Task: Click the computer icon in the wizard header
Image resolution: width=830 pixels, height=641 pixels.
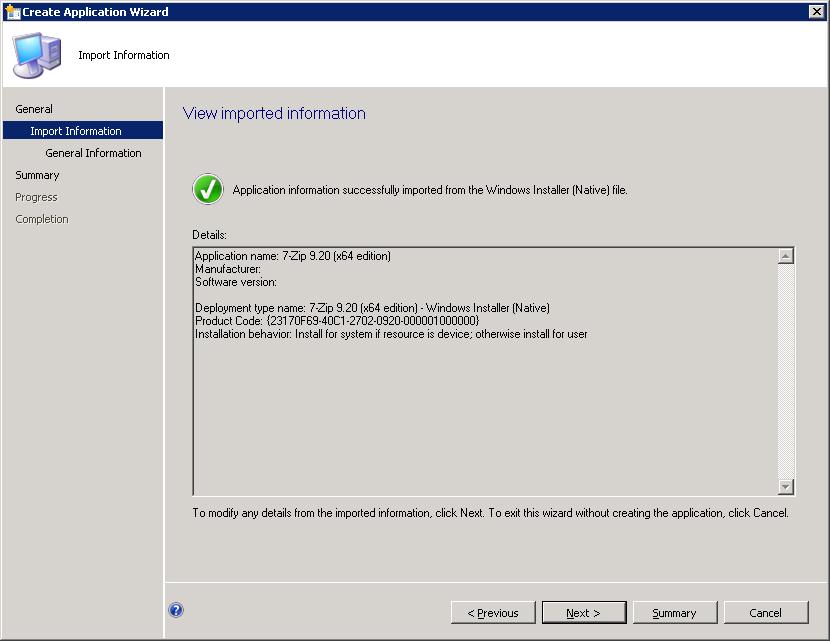Action: [36, 55]
